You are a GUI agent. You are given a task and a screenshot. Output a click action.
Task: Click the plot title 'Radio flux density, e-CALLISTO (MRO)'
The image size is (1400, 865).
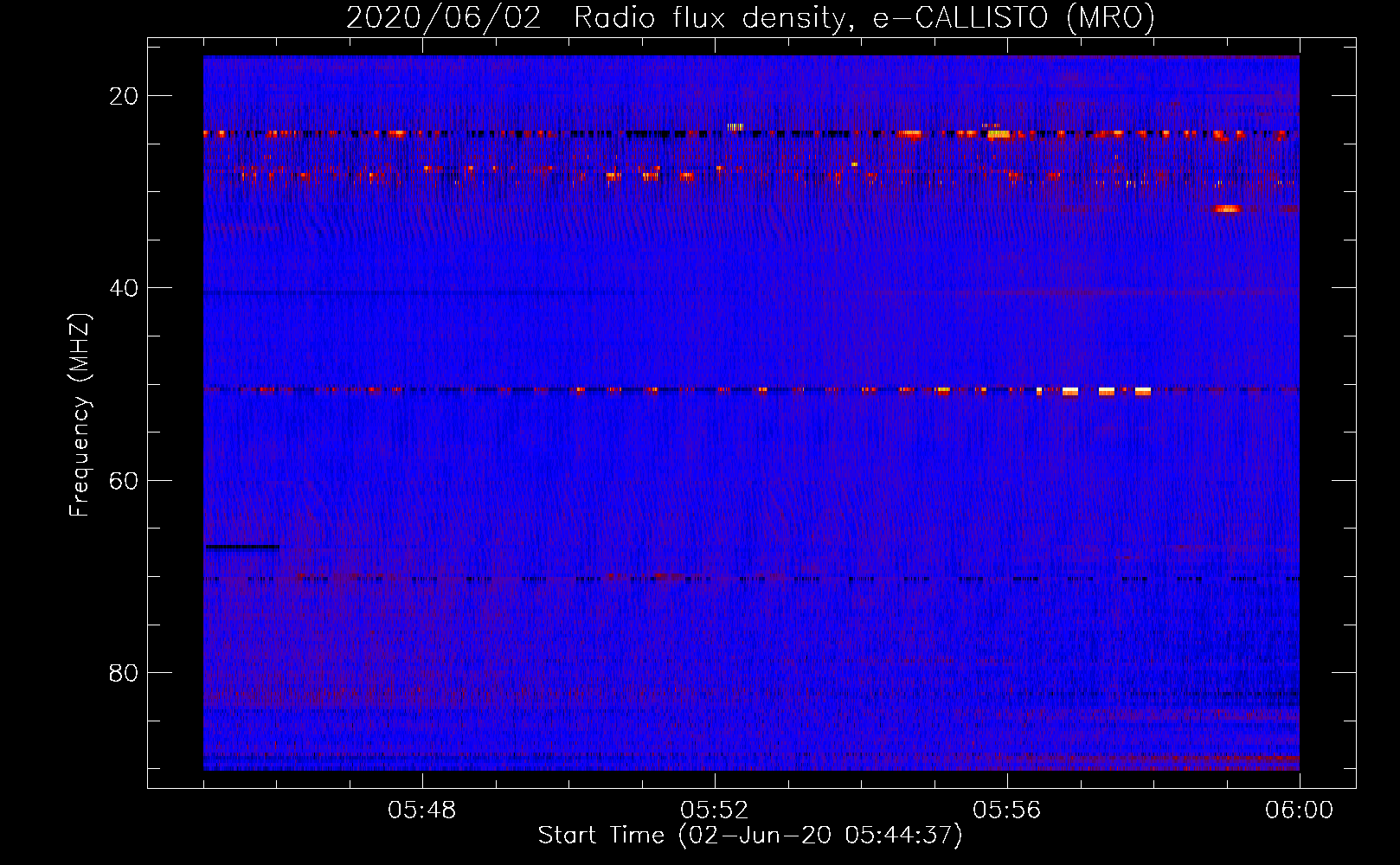[x=864, y=17]
